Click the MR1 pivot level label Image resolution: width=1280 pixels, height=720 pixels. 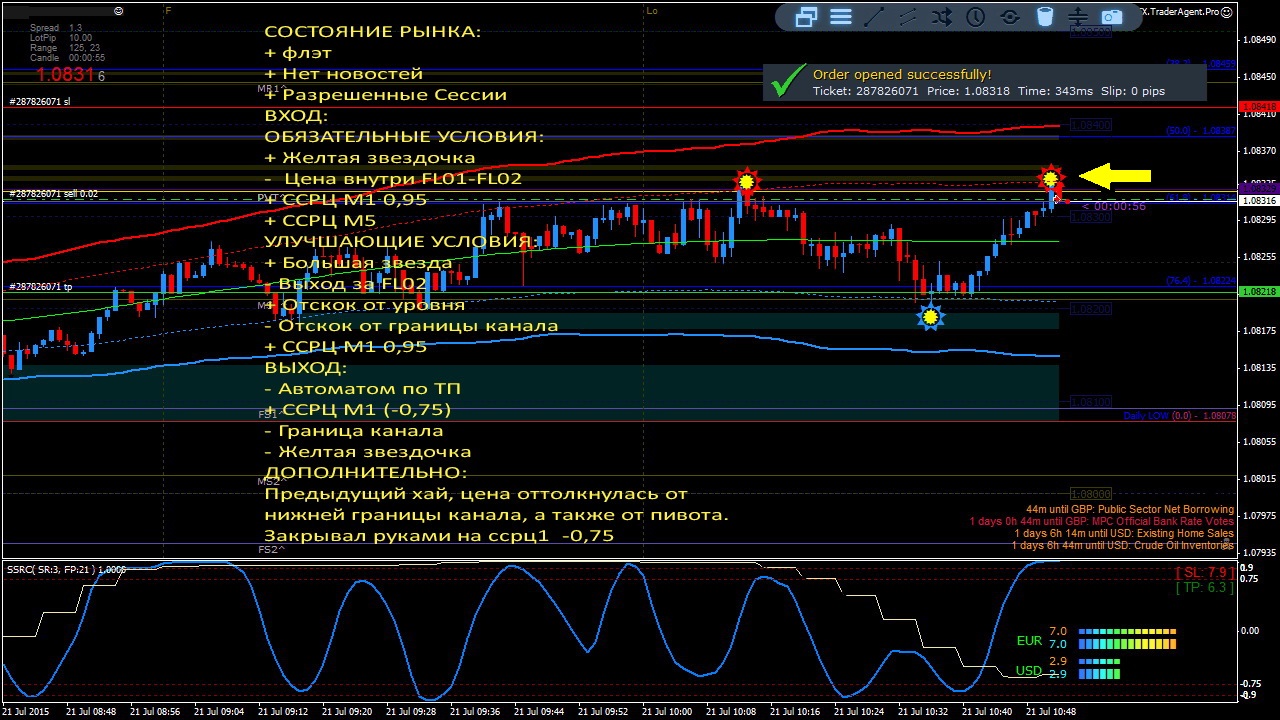click(271, 89)
